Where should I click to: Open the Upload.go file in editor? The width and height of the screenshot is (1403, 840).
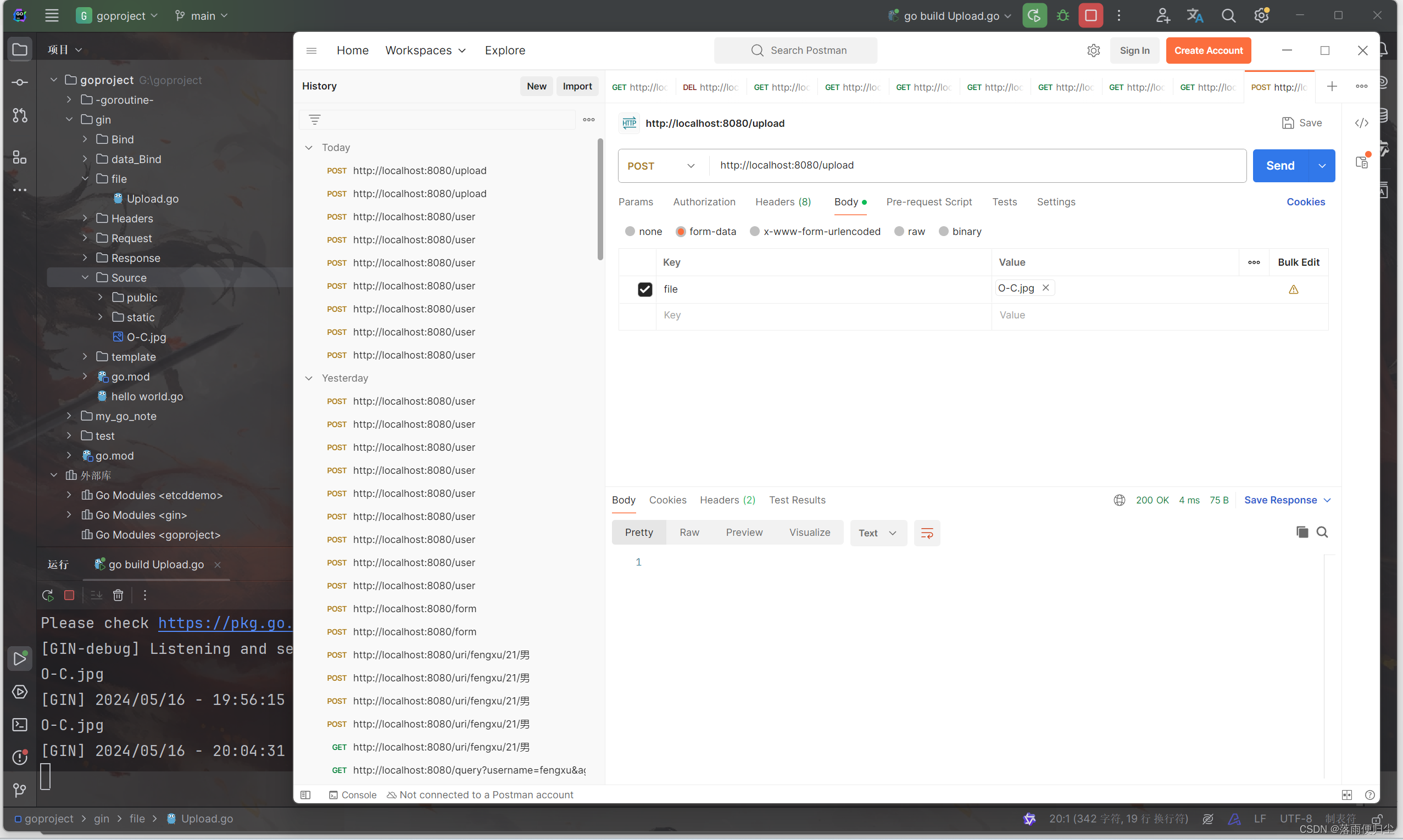click(x=152, y=198)
